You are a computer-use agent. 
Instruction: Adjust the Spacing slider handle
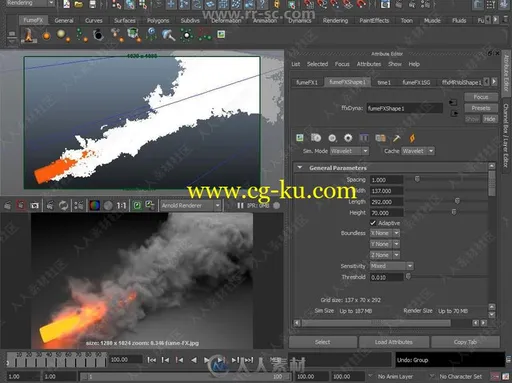click(x=417, y=179)
